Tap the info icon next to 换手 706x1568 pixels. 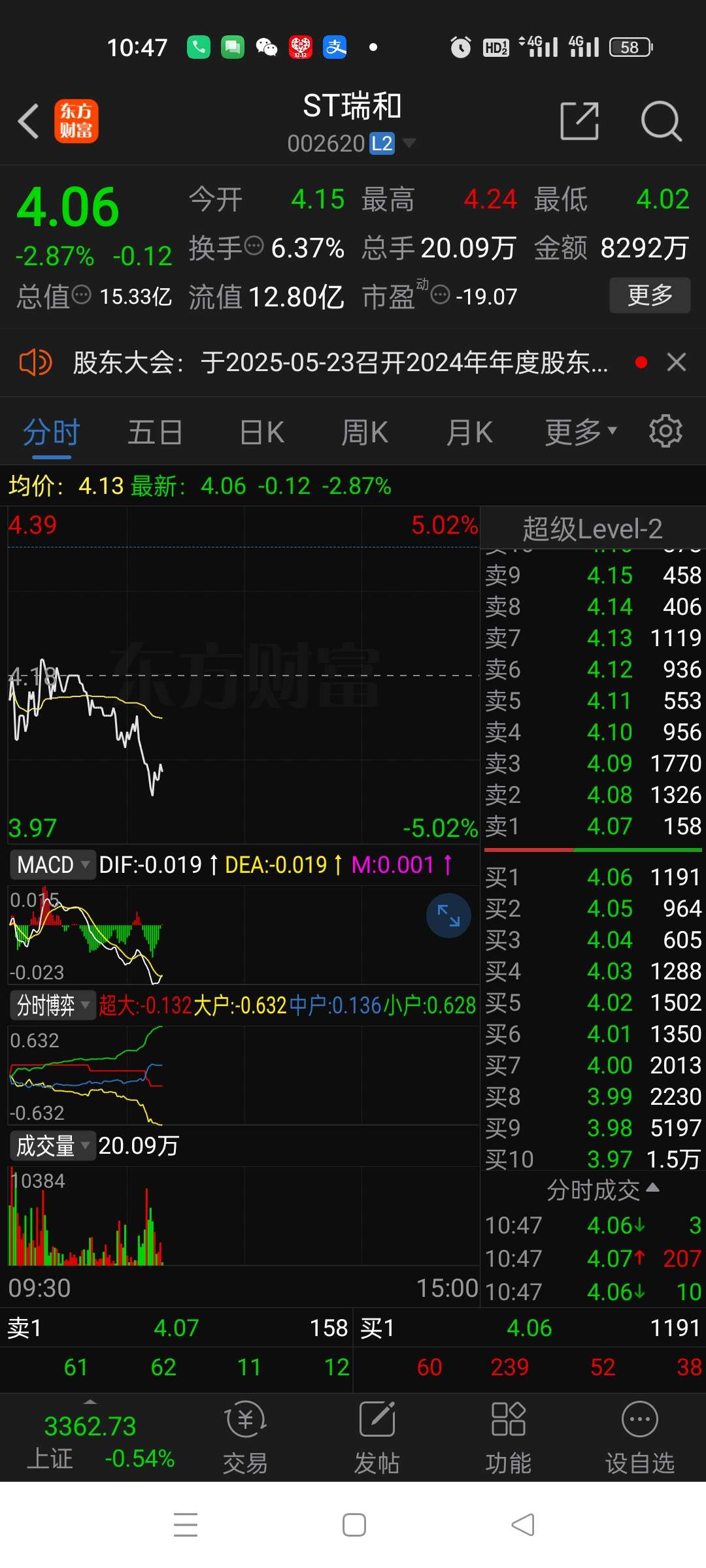tap(254, 246)
